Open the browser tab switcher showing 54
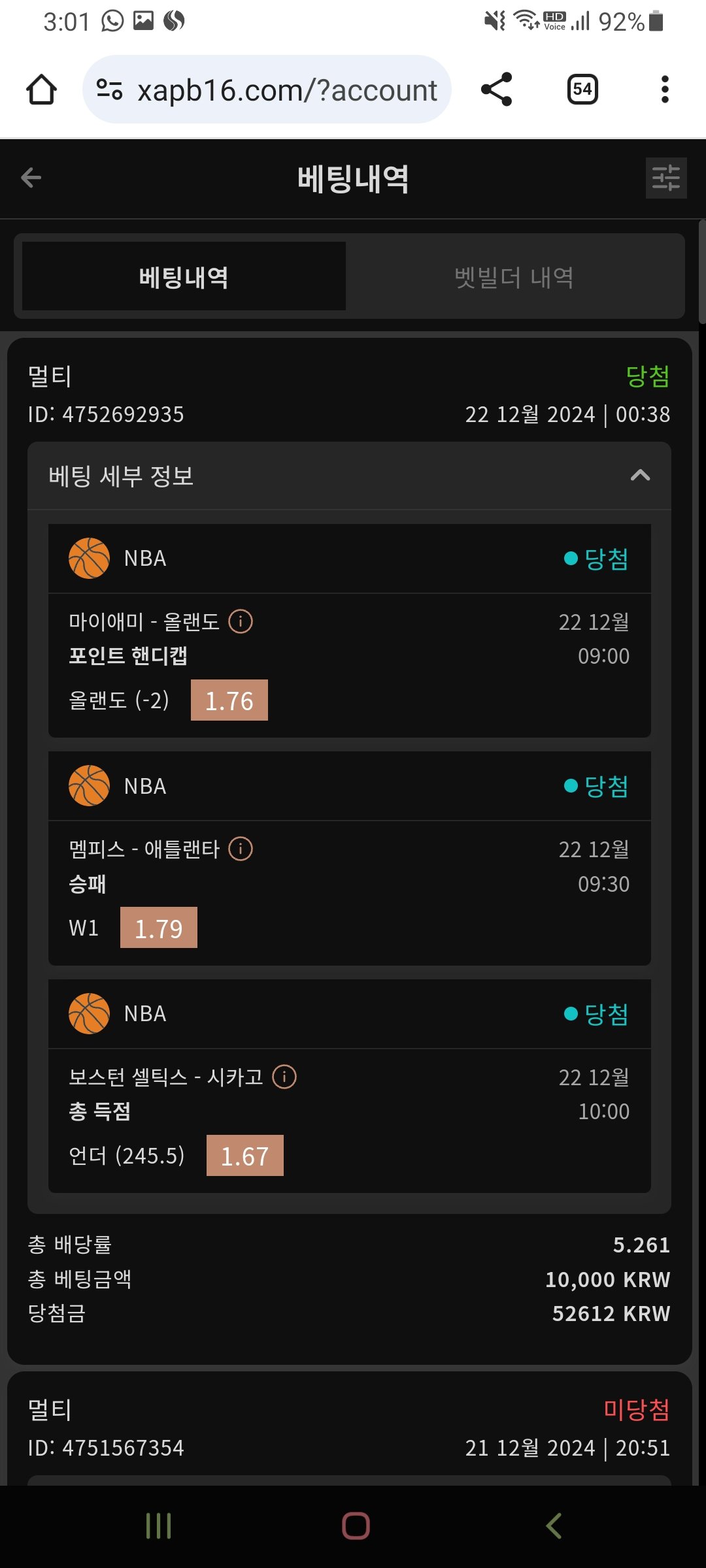Image resolution: width=706 pixels, height=1568 pixels. point(582,90)
